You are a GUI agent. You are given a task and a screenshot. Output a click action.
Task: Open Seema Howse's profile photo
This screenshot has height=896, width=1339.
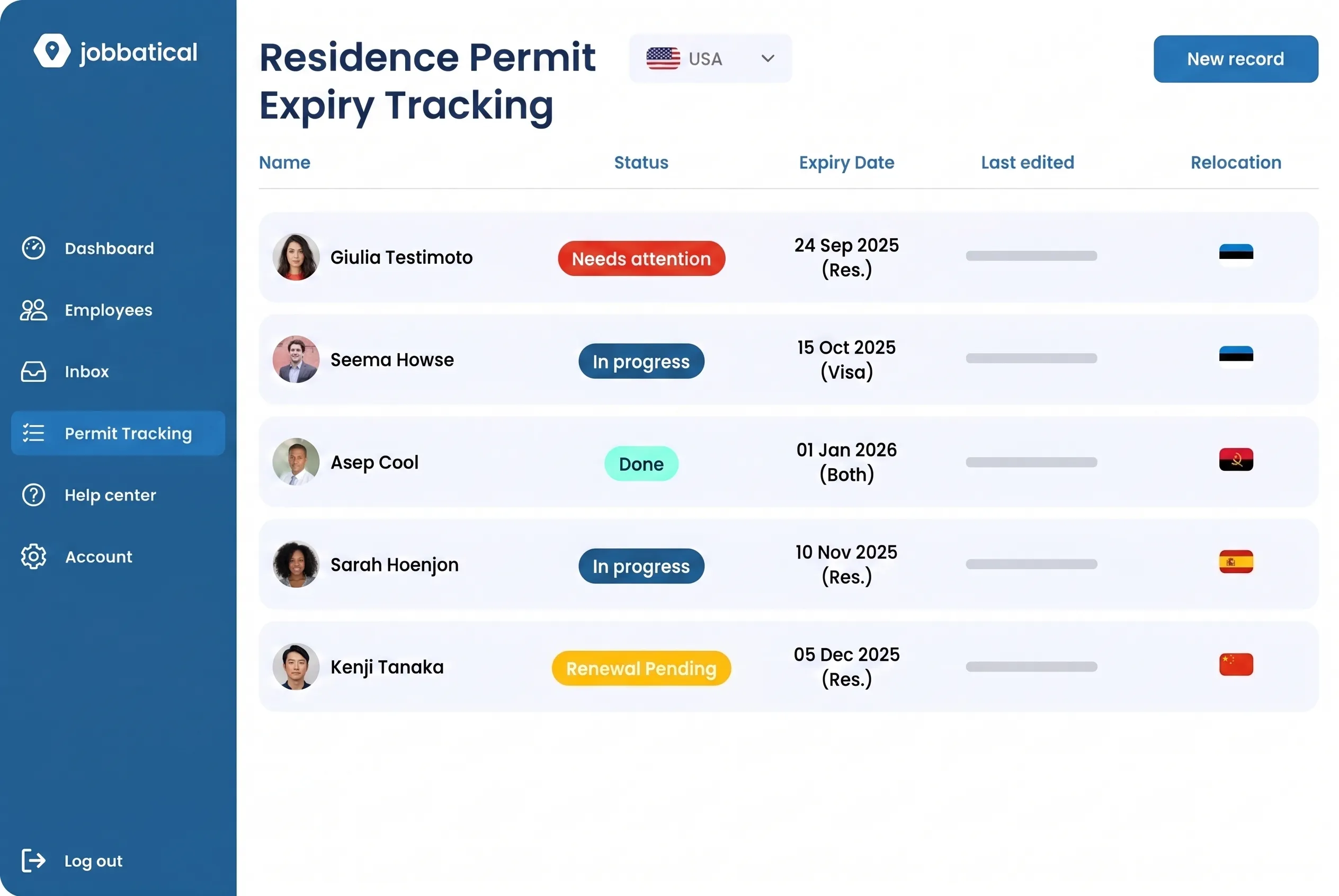pyautogui.click(x=296, y=360)
